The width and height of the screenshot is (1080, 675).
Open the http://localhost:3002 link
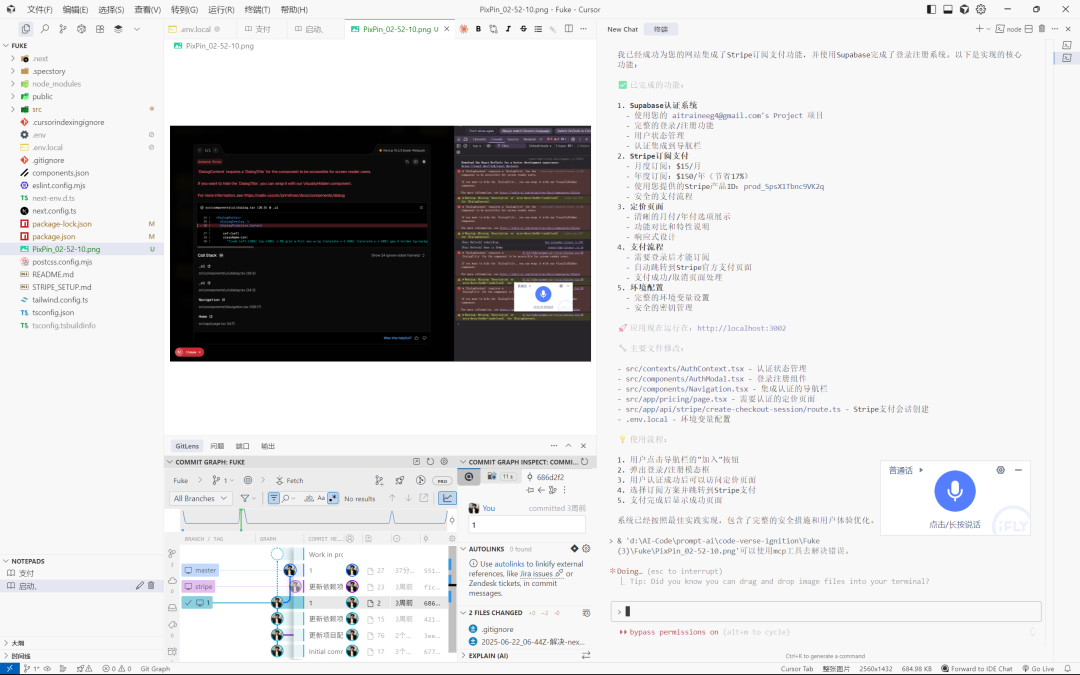741,328
